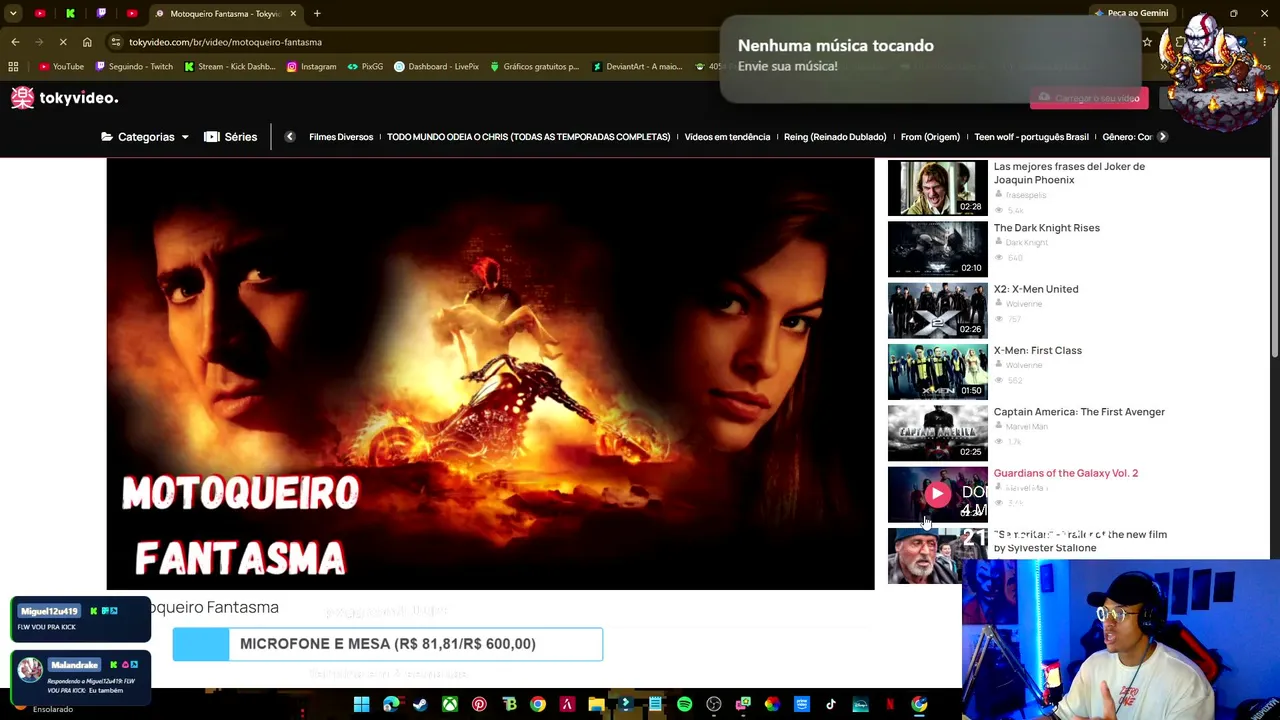Image resolution: width=1280 pixels, height=720 pixels.
Task: Open Todo Mundo Odeia o Chris category
Action: click(528, 137)
